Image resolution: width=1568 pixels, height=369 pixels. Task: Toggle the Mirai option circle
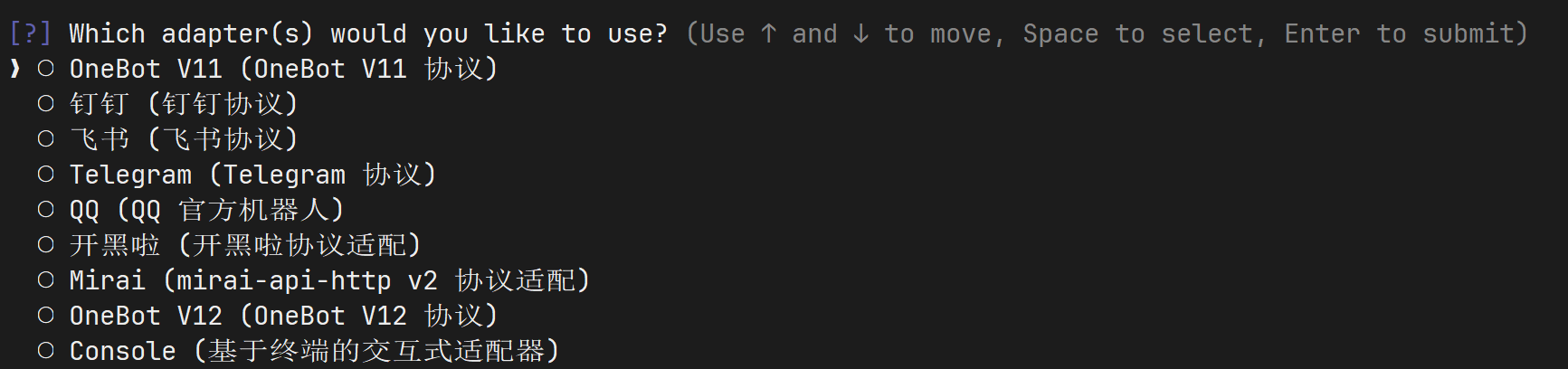tap(46, 280)
